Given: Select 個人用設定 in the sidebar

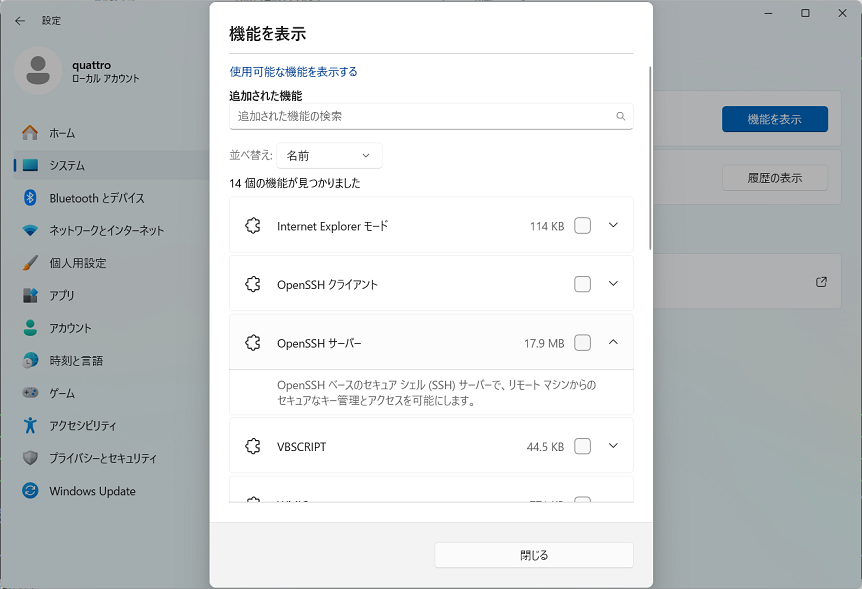Looking at the screenshot, I should [77, 263].
